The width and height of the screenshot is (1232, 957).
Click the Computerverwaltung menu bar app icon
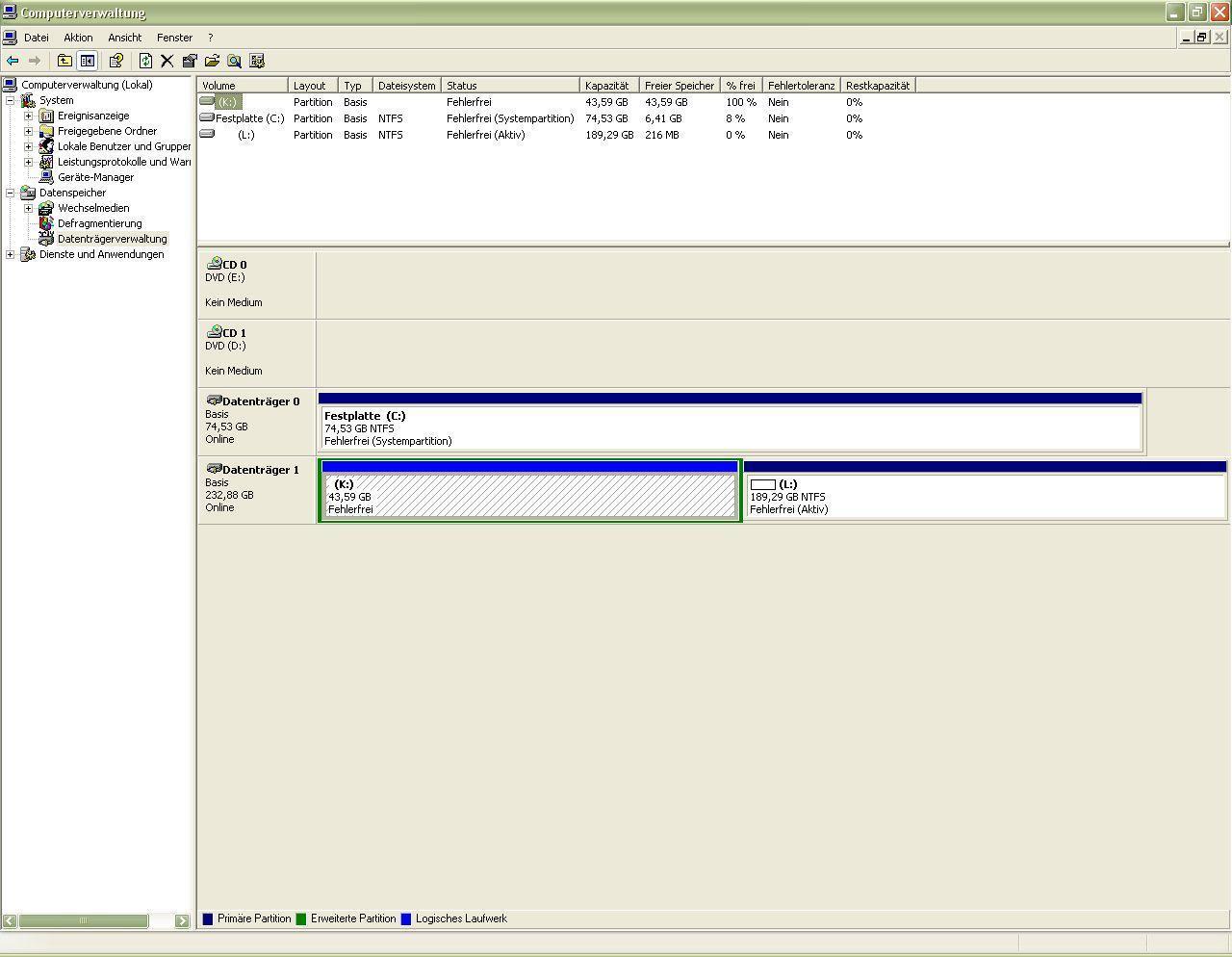10,38
